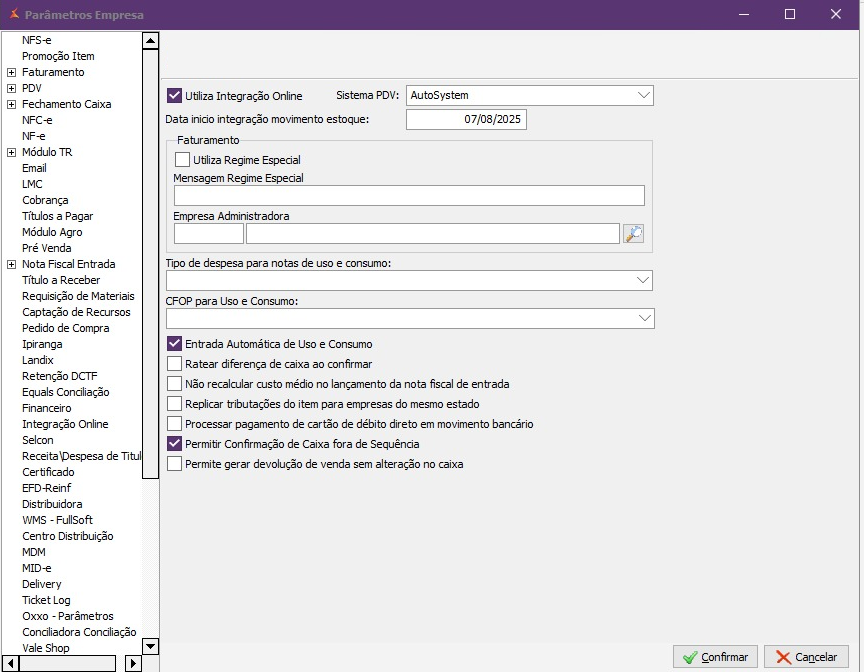Select Ticket Log in the tree
The width and height of the screenshot is (864, 672).
46,599
